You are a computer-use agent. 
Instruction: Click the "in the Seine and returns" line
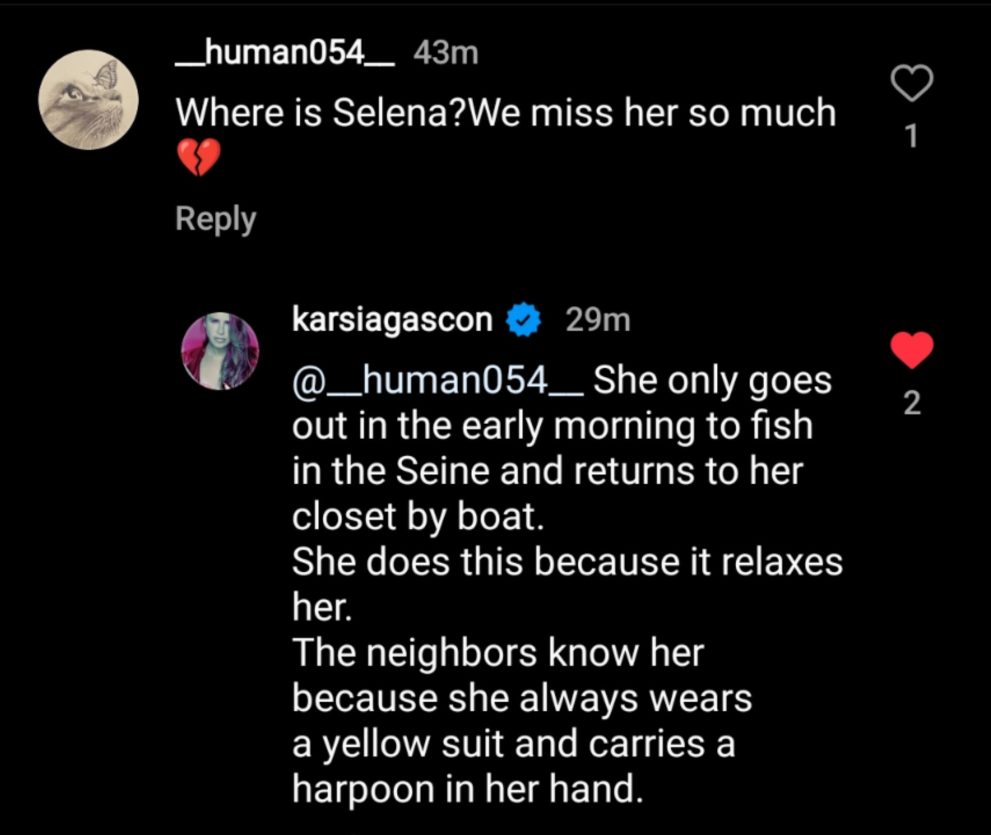click(547, 471)
